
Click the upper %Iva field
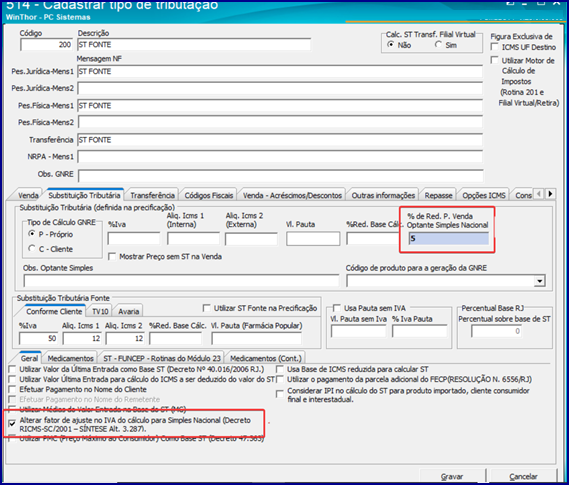tap(134, 239)
